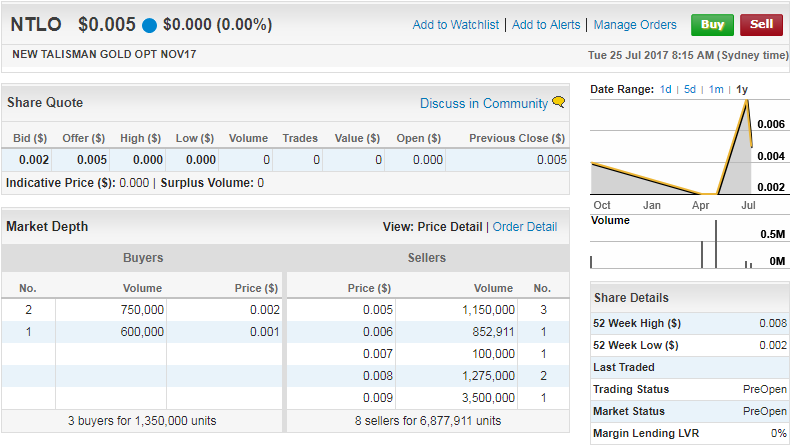Open Discuss in Community link
Viewport: 790px width, 446px height.
tap(484, 103)
